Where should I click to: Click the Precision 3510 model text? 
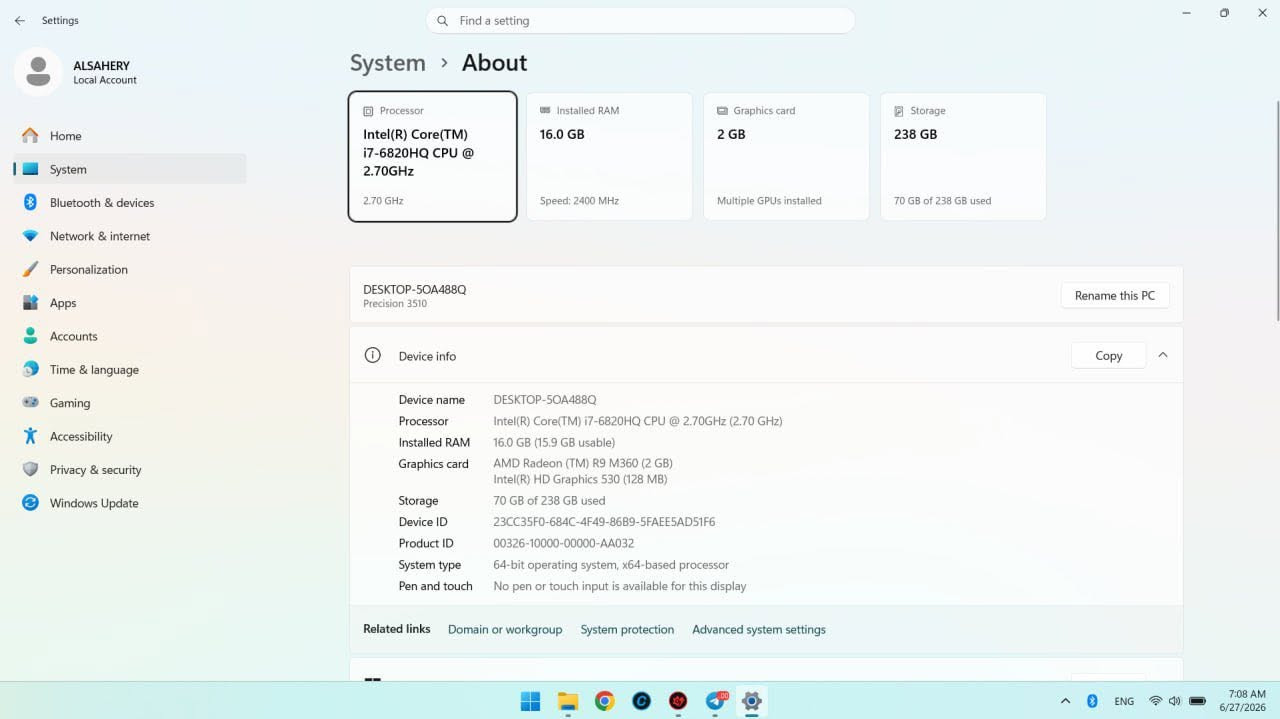[395, 304]
